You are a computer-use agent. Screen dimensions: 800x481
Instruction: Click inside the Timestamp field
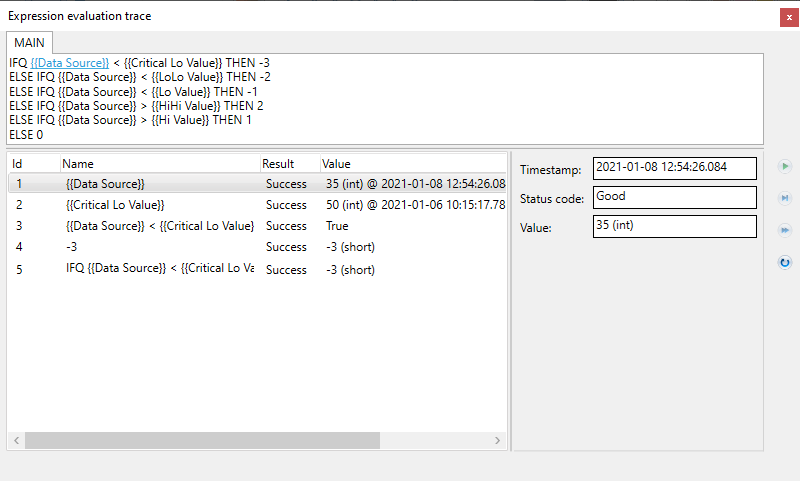click(x=674, y=169)
